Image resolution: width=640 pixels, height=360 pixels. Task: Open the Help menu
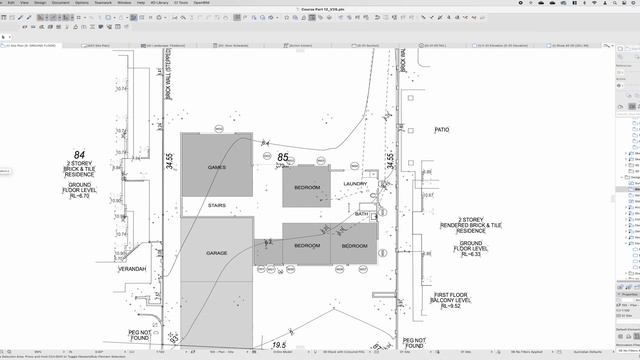(x=141, y=2)
